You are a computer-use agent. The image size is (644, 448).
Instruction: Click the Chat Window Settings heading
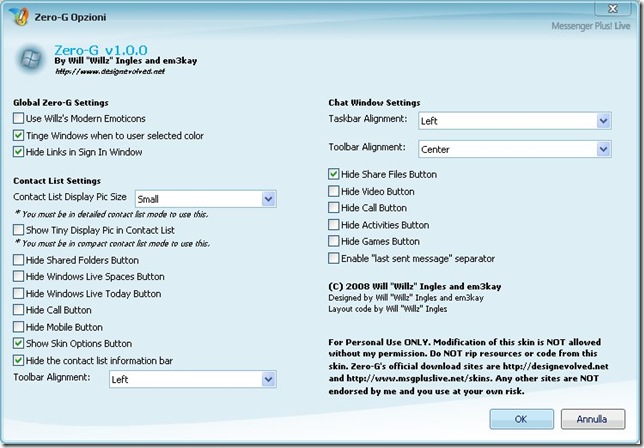pyautogui.click(x=374, y=103)
